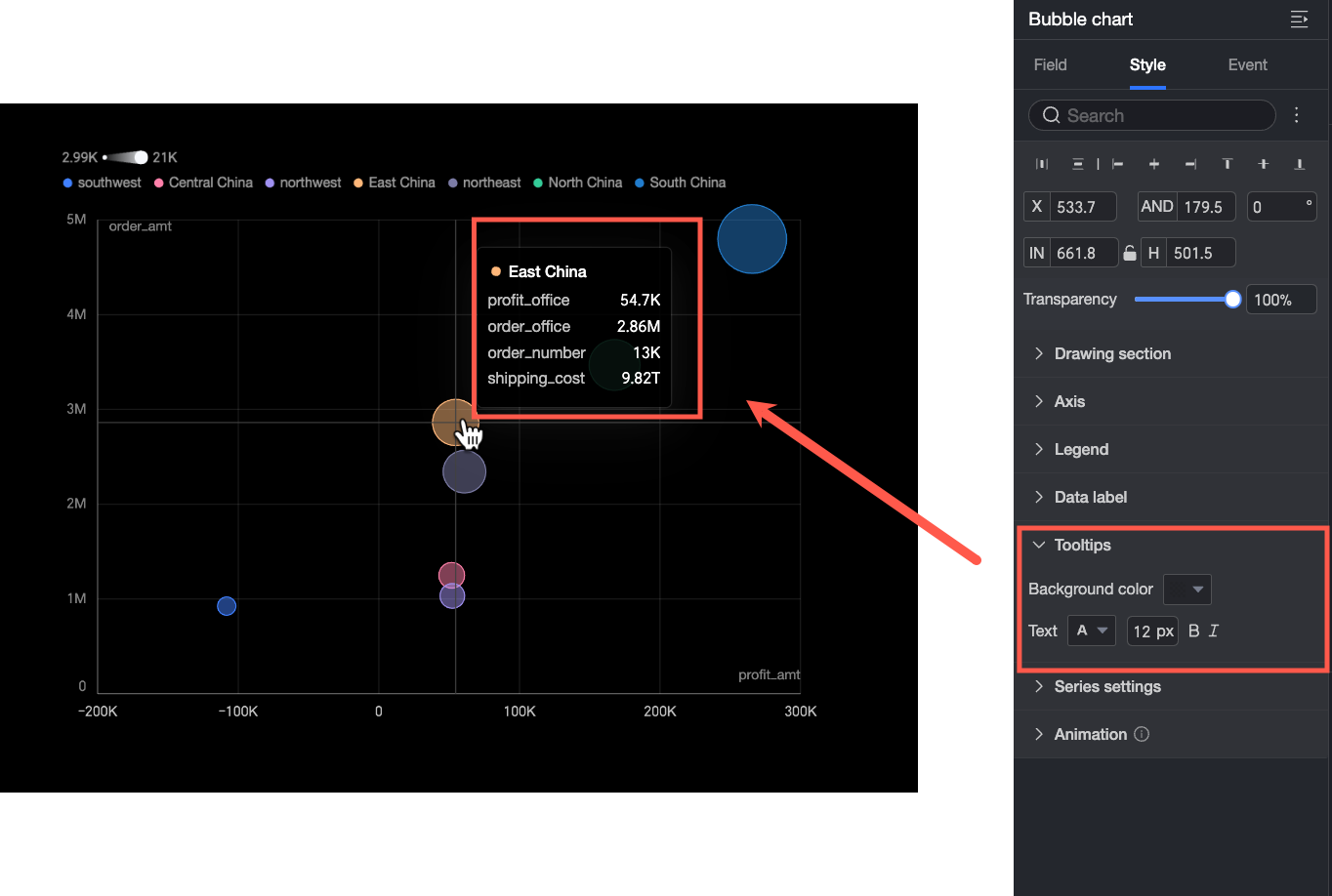Expand the Series settings group
This screenshot has width=1332, height=896.
[1172, 686]
